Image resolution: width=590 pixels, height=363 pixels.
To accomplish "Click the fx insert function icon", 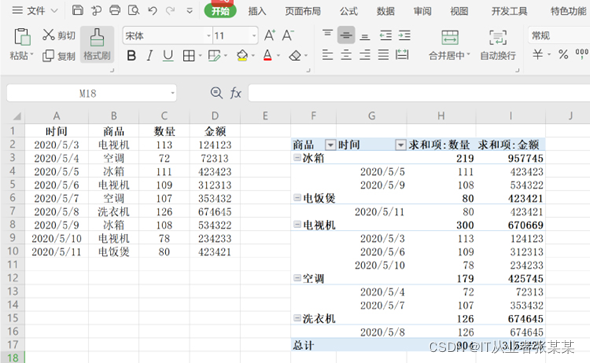I will (x=236, y=93).
